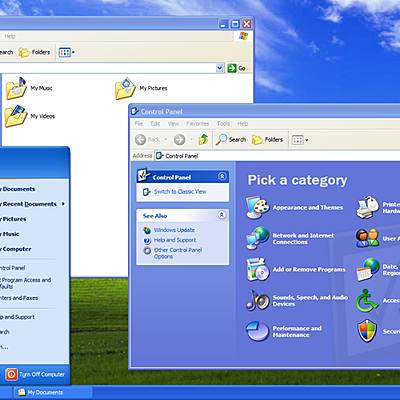Open Security Center shield icon
Image resolution: width=400 pixels, height=400 pixels.
point(368,331)
